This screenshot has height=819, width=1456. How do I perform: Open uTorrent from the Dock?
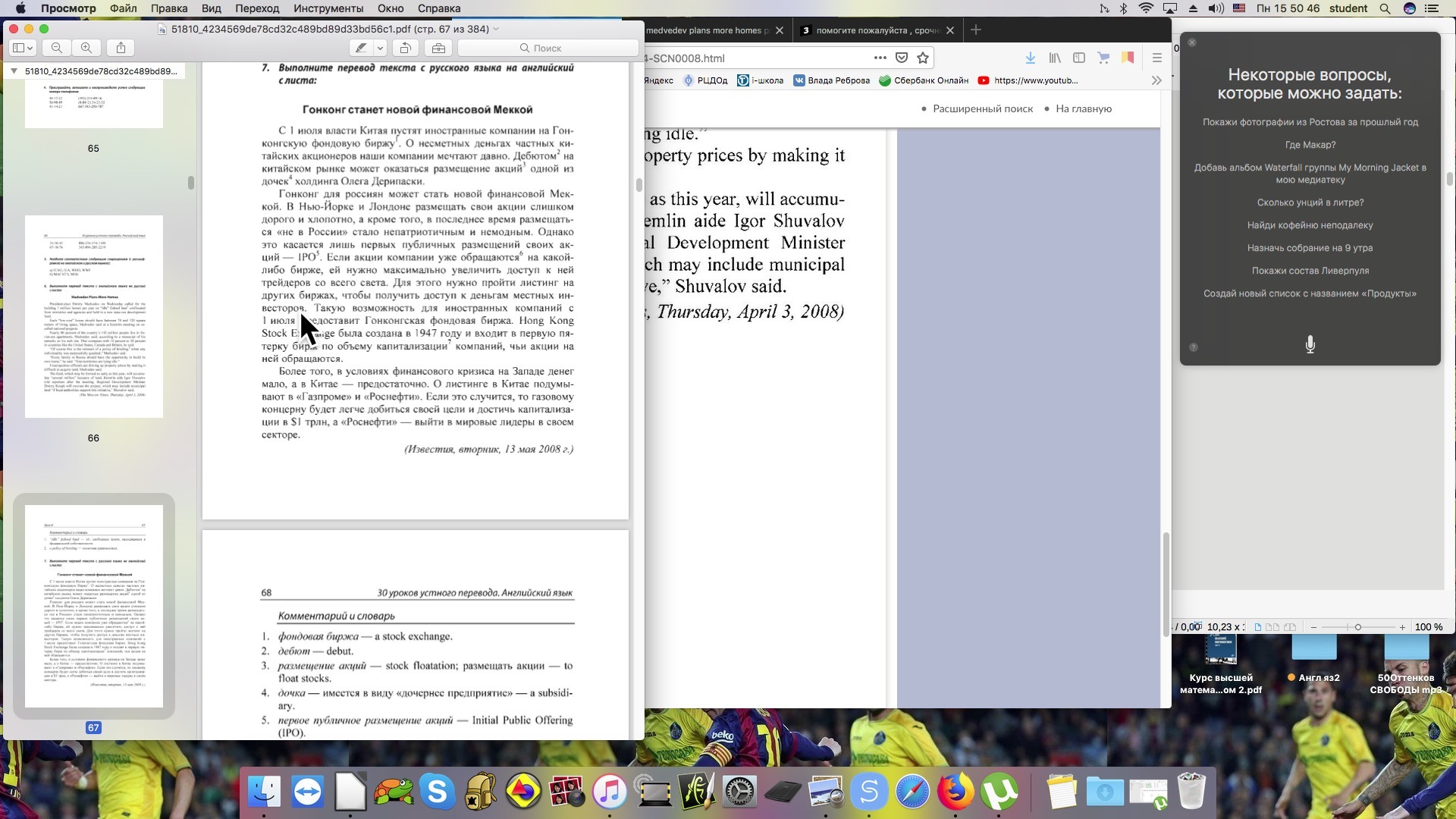pyautogui.click(x=998, y=792)
